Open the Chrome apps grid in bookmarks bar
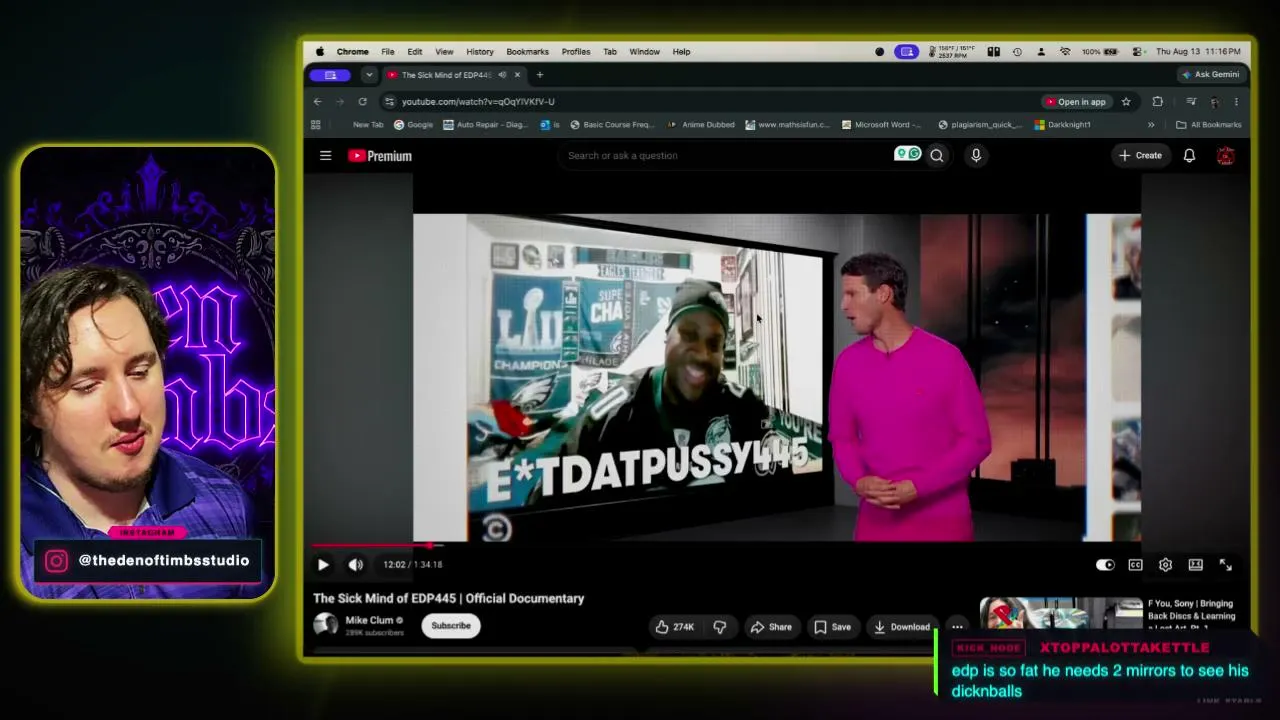Screen dimensions: 1280x720 tap(316, 125)
